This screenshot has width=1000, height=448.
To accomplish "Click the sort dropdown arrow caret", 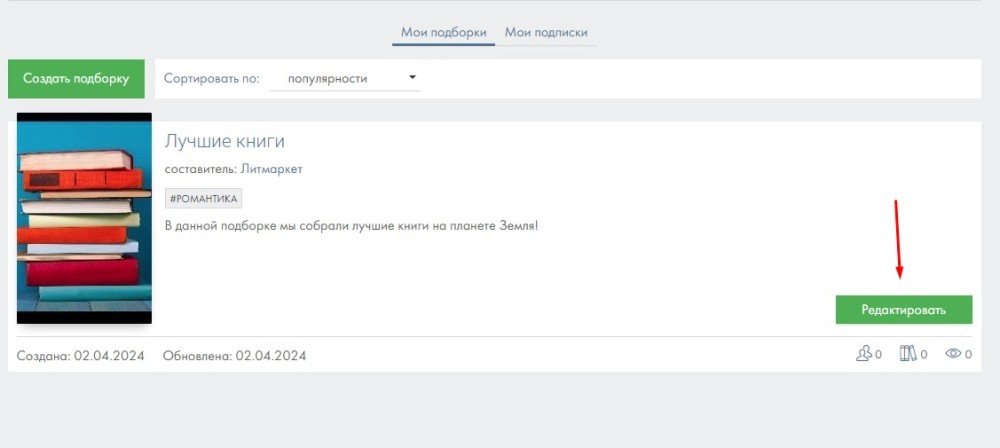I will (x=412, y=77).
